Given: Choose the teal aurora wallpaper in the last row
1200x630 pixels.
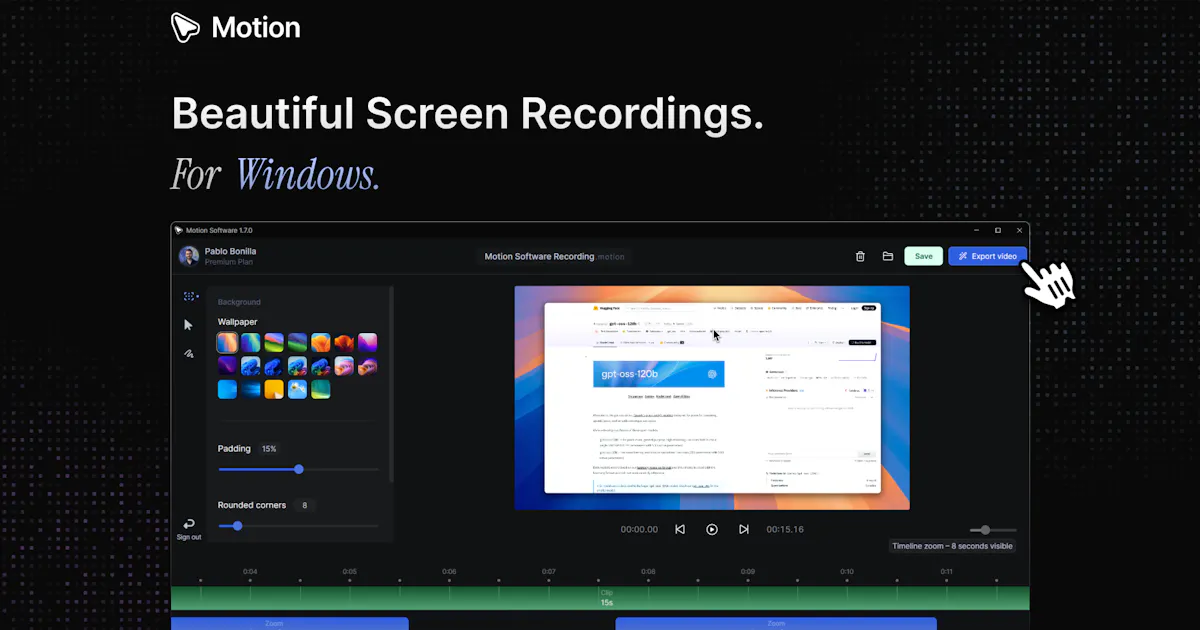Looking at the screenshot, I should click(321, 389).
